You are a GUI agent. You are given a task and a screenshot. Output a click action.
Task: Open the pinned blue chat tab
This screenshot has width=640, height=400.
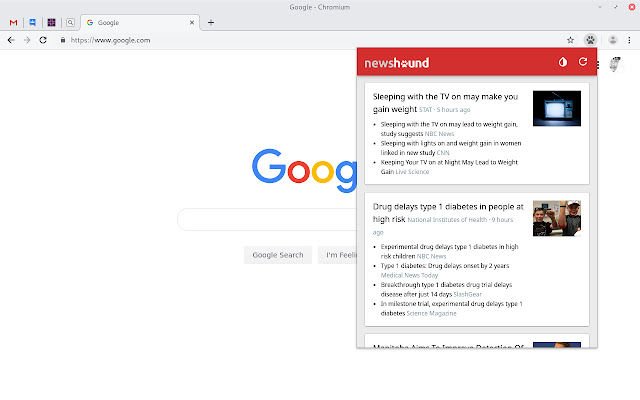click(32, 22)
